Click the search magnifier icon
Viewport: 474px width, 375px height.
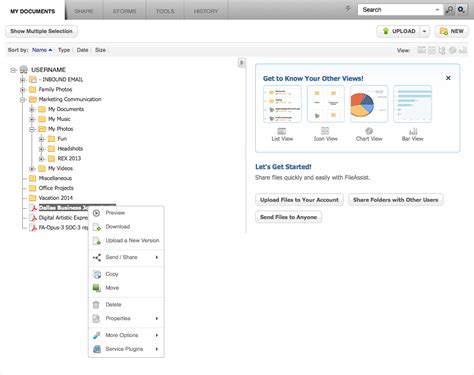pos(449,10)
